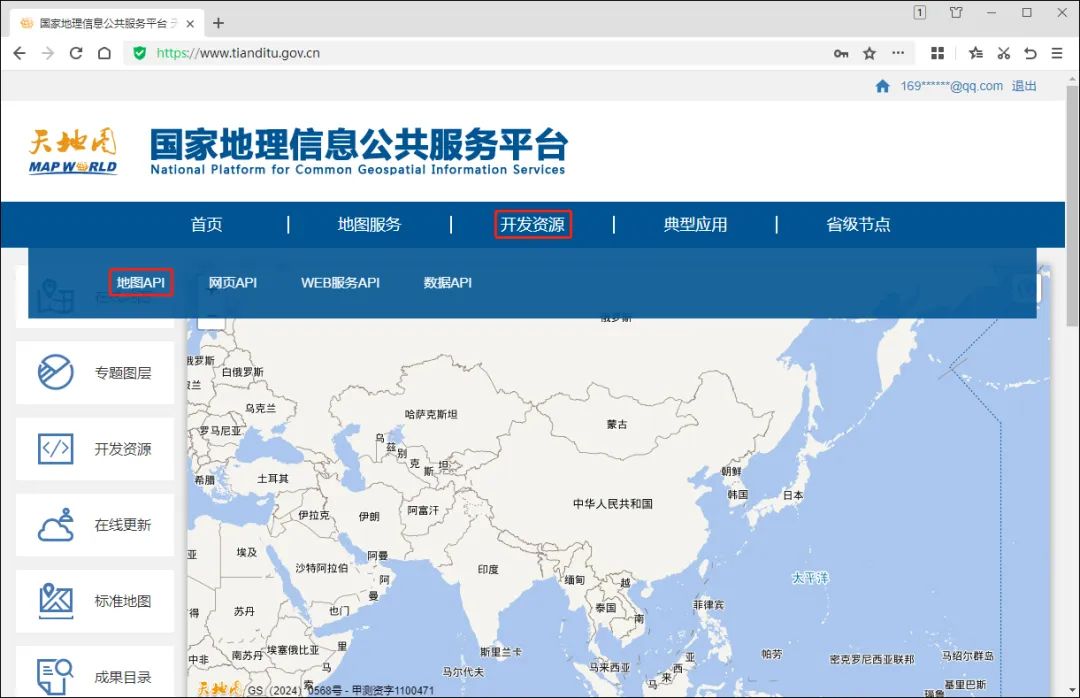
Task: Click the undo closed tab icon
Action: 1030,53
